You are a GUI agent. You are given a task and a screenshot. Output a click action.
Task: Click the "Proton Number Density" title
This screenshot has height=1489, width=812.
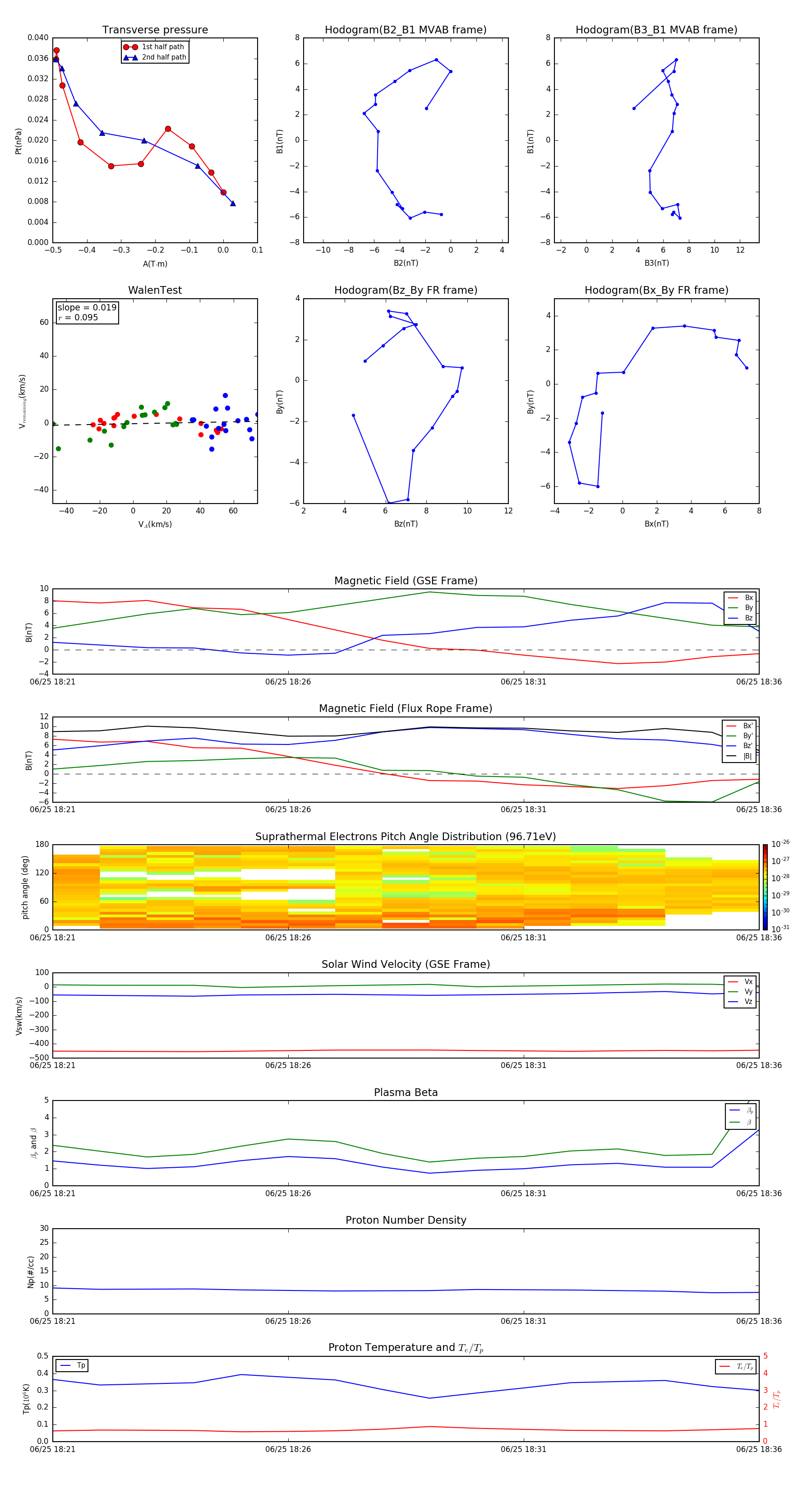pyautogui.click(x=406, y=1220)
